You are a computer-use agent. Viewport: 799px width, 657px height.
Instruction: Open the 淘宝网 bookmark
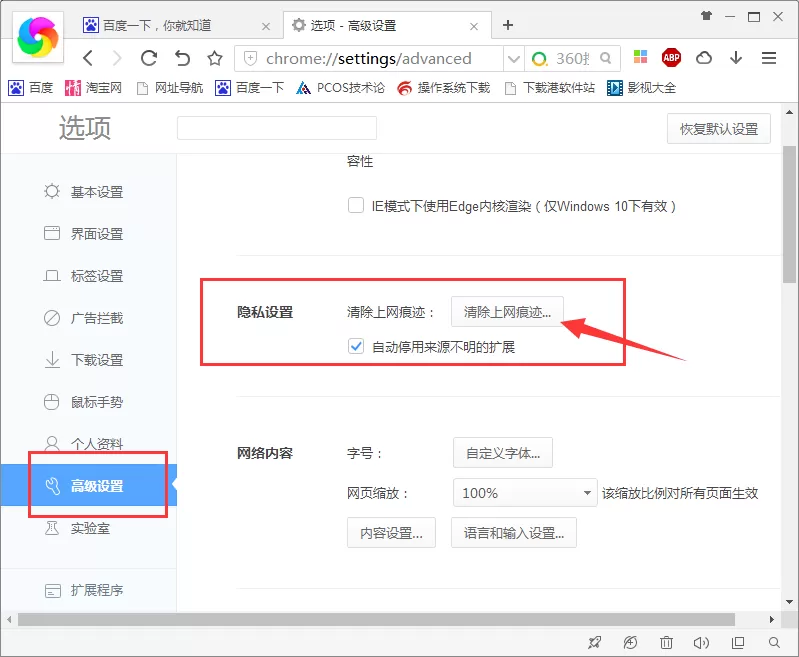tap(93, 88)
